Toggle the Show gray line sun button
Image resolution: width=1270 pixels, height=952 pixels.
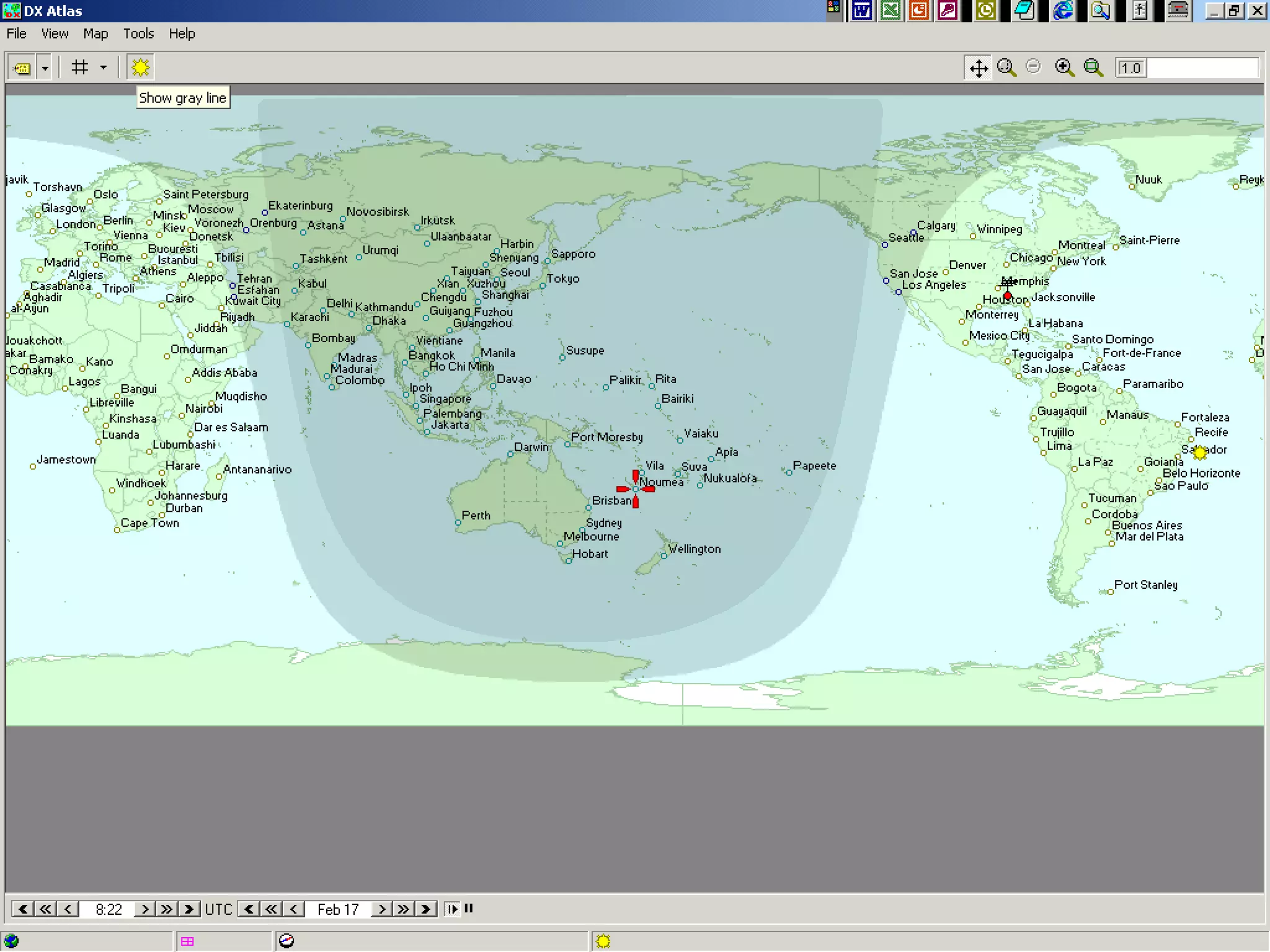tap(141, 68)
